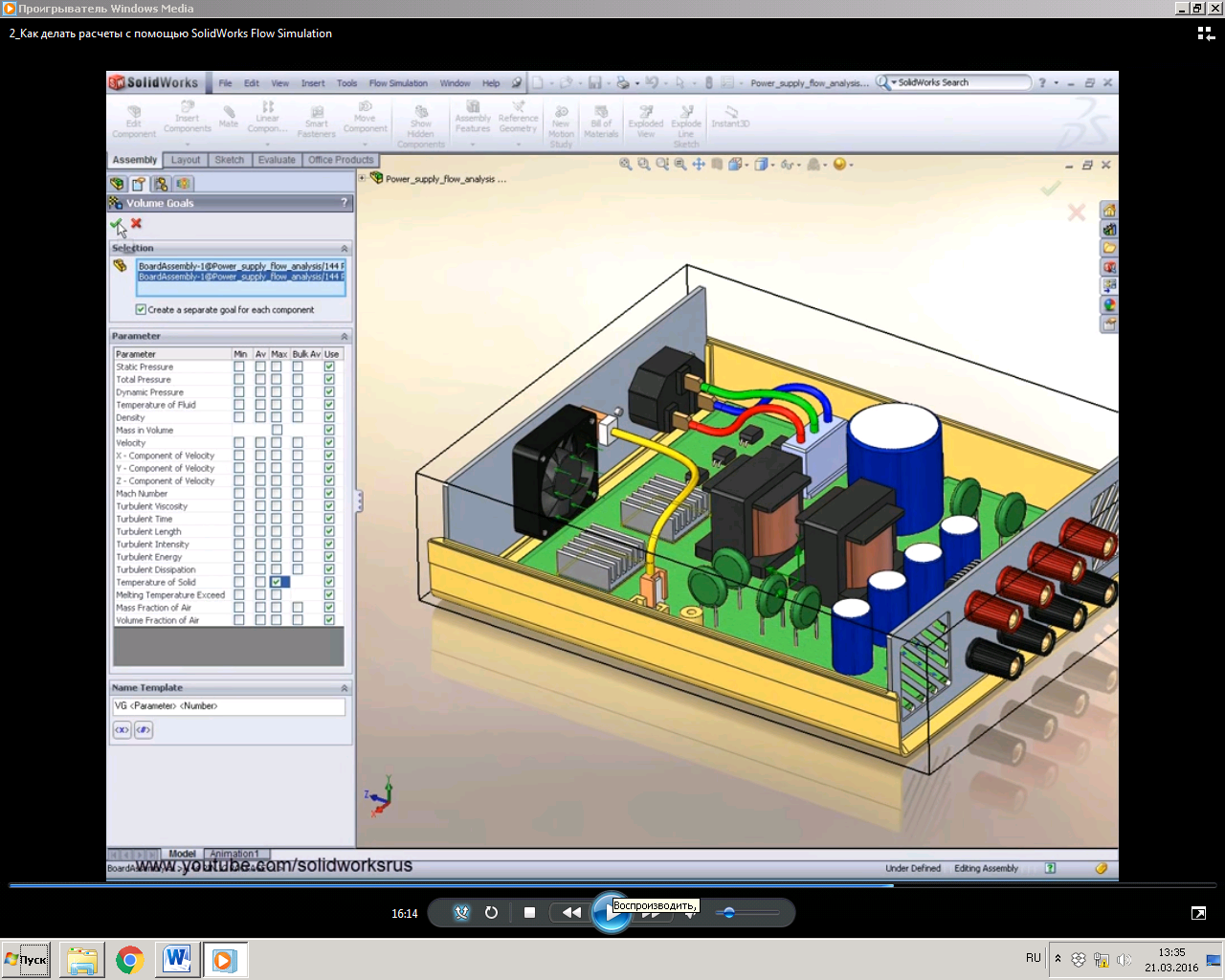Toggle Use checkbox for Mach Number

click(329, 494)
